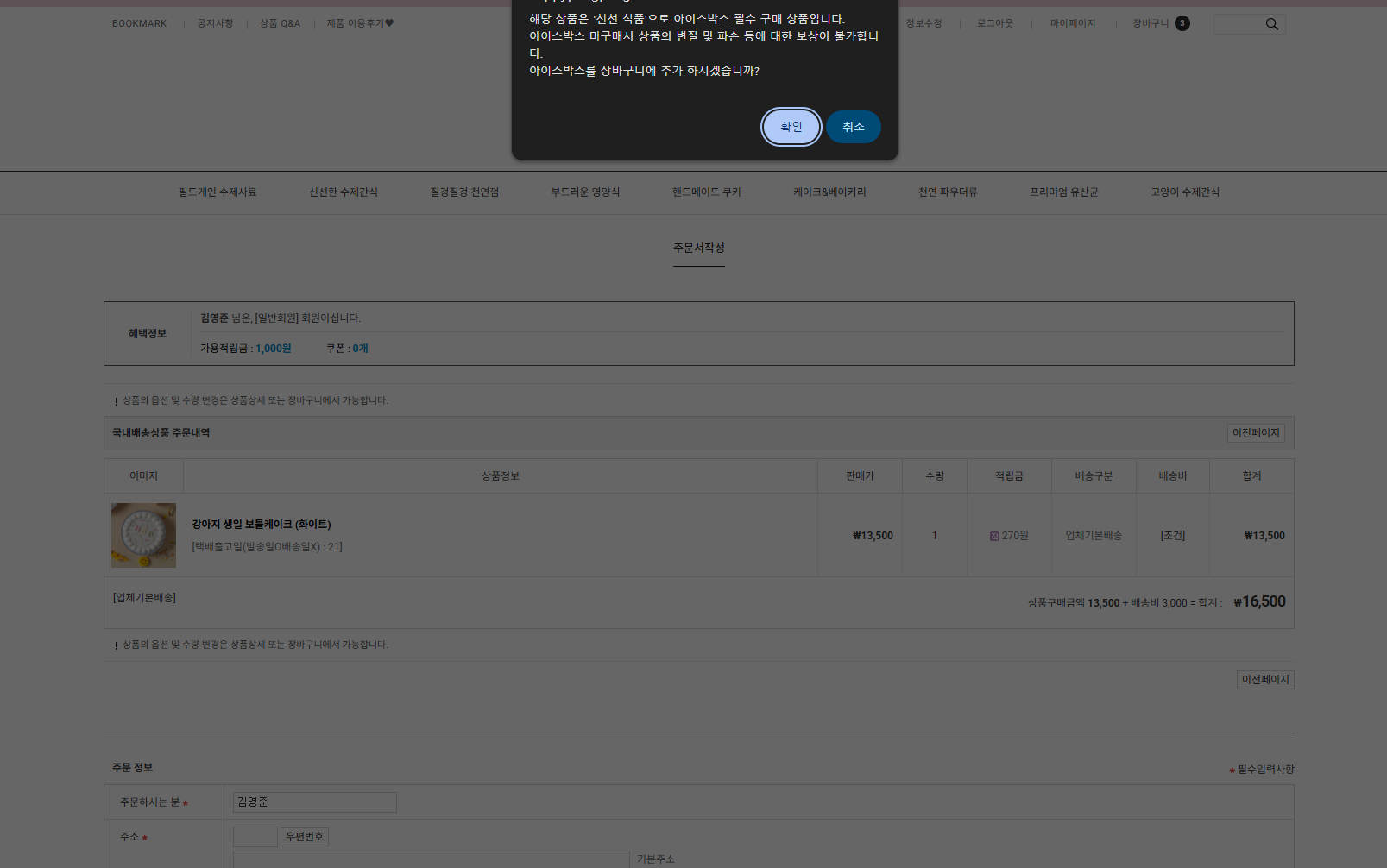Screen dimensions: 1387x868
Task: Open 제품 이용후기 reviews link
Action: point(359,23)
